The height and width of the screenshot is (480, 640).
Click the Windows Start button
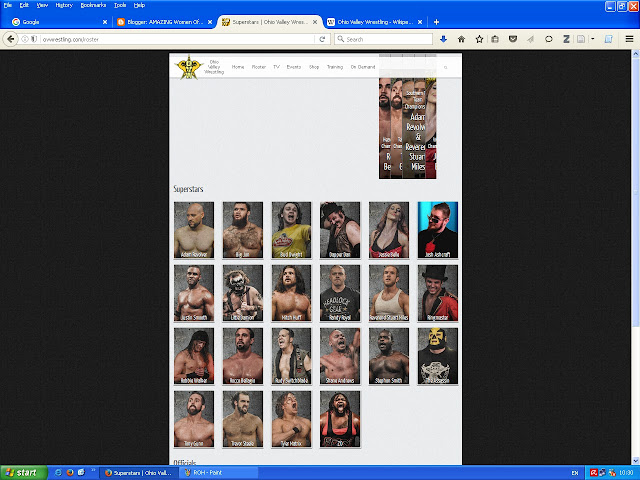coord(24,473)
